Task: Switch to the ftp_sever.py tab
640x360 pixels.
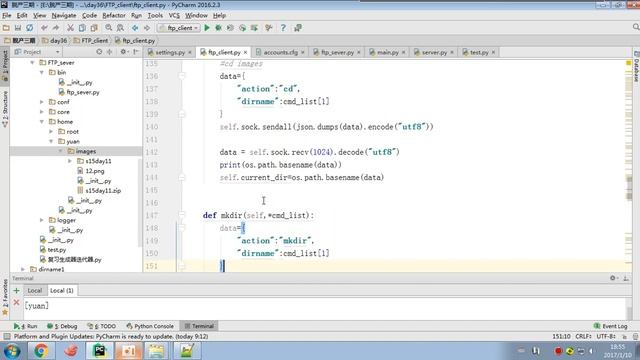Action: pos(337,52)
